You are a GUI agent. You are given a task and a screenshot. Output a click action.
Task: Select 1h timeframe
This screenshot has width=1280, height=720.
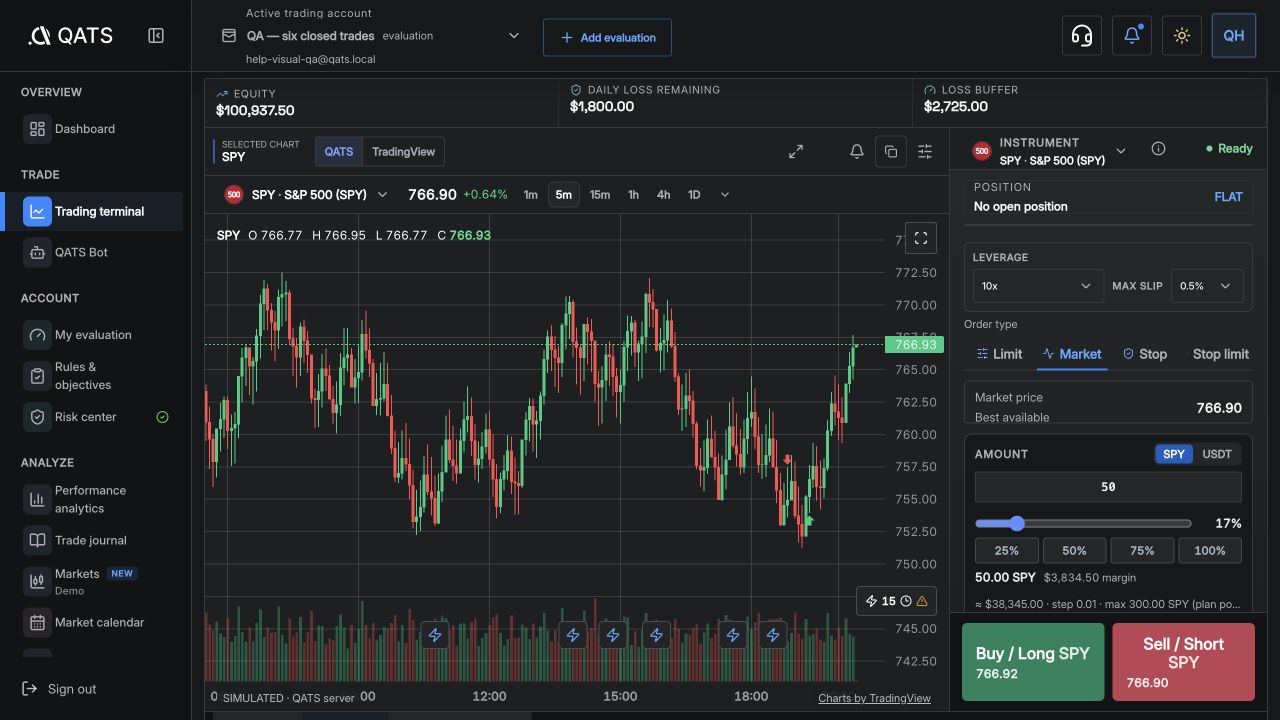633,195
